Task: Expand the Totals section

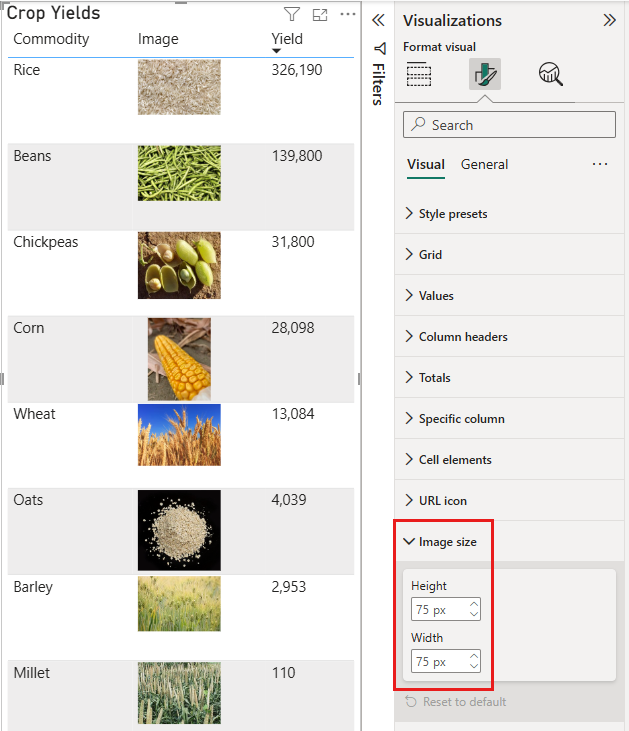Action: click(509, 378)
